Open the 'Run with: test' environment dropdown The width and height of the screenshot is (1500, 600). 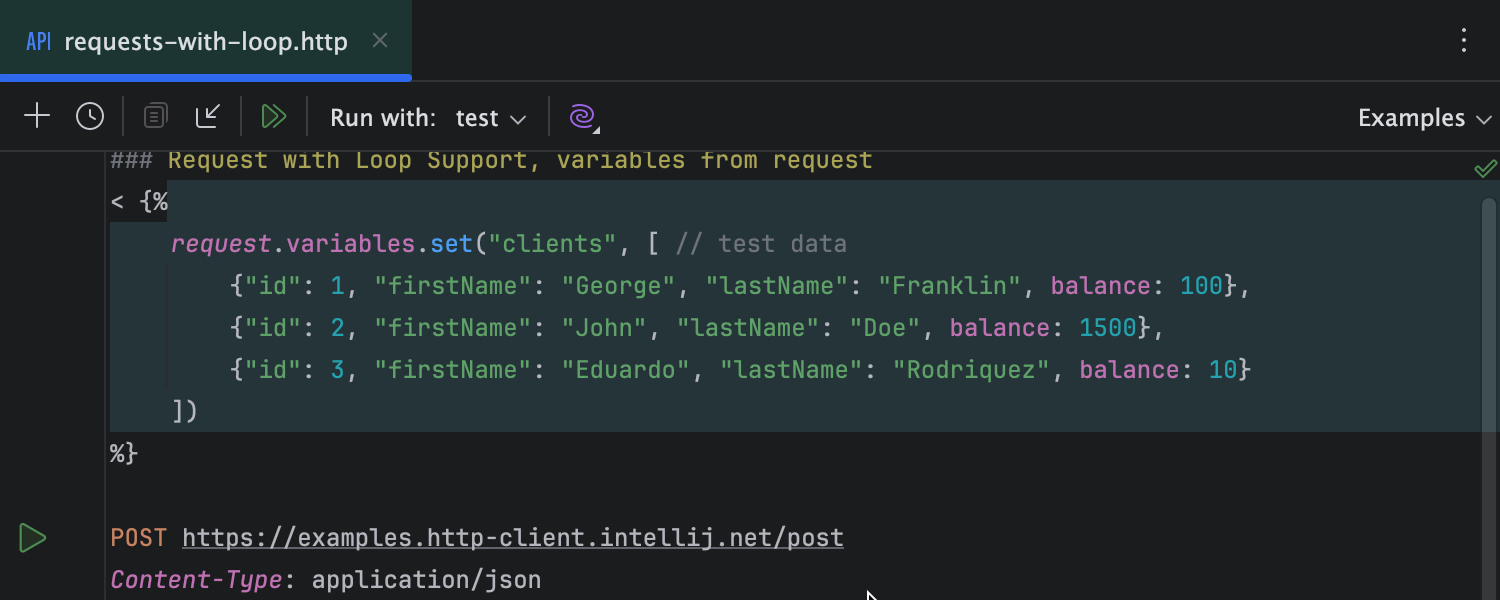490,118
